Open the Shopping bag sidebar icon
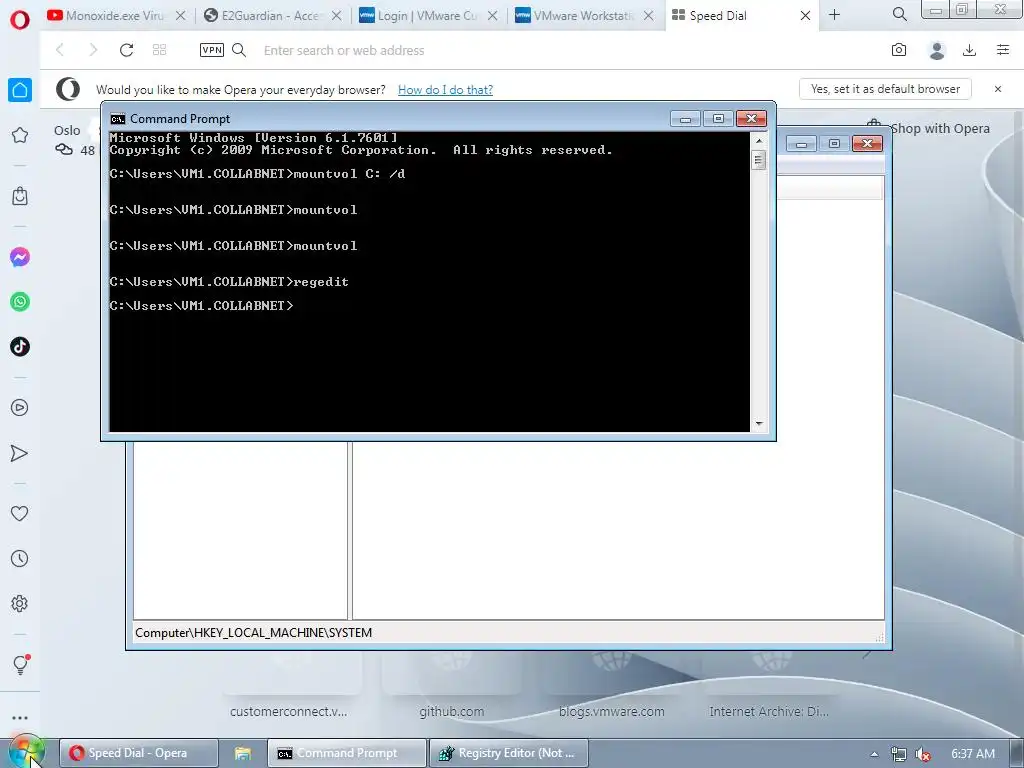The width and height of the screenshot is (1024, 768). point(20,196)
